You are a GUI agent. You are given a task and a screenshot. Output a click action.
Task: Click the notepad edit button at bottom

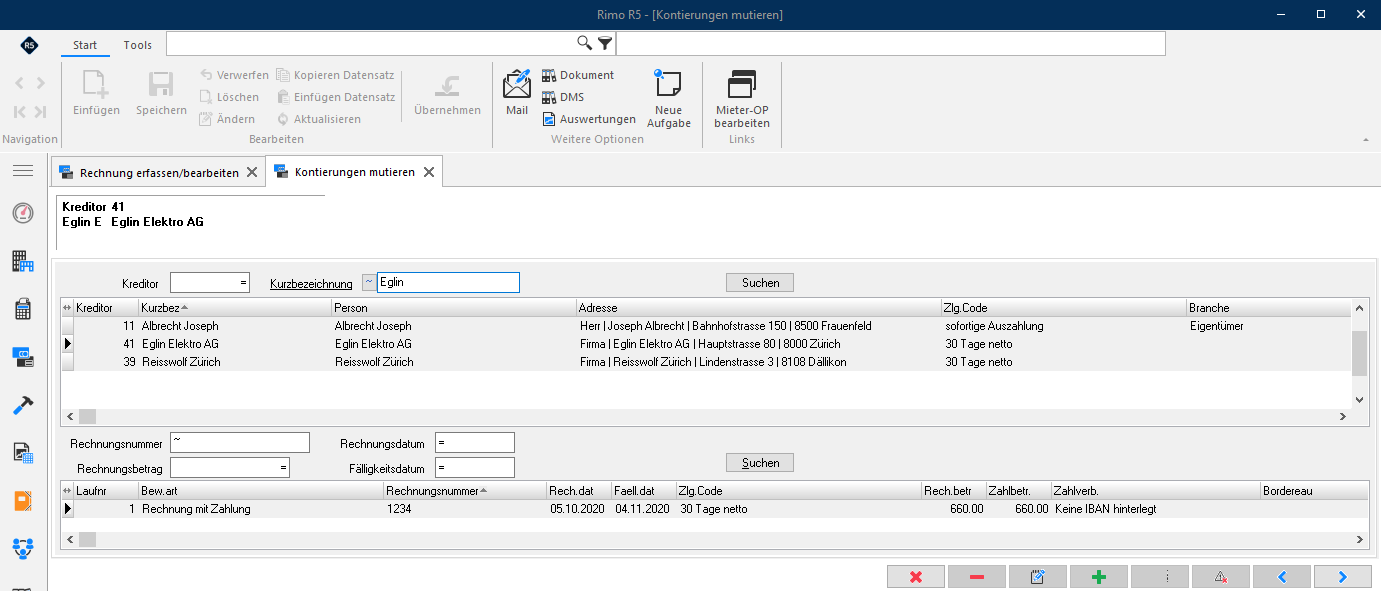1037,577
